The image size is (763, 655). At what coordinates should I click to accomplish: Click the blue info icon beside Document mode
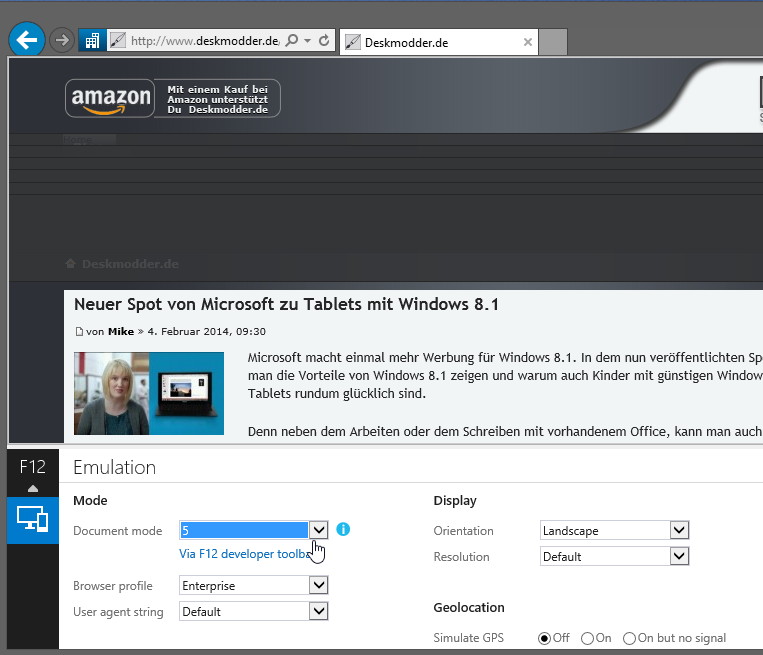(343, 529)
